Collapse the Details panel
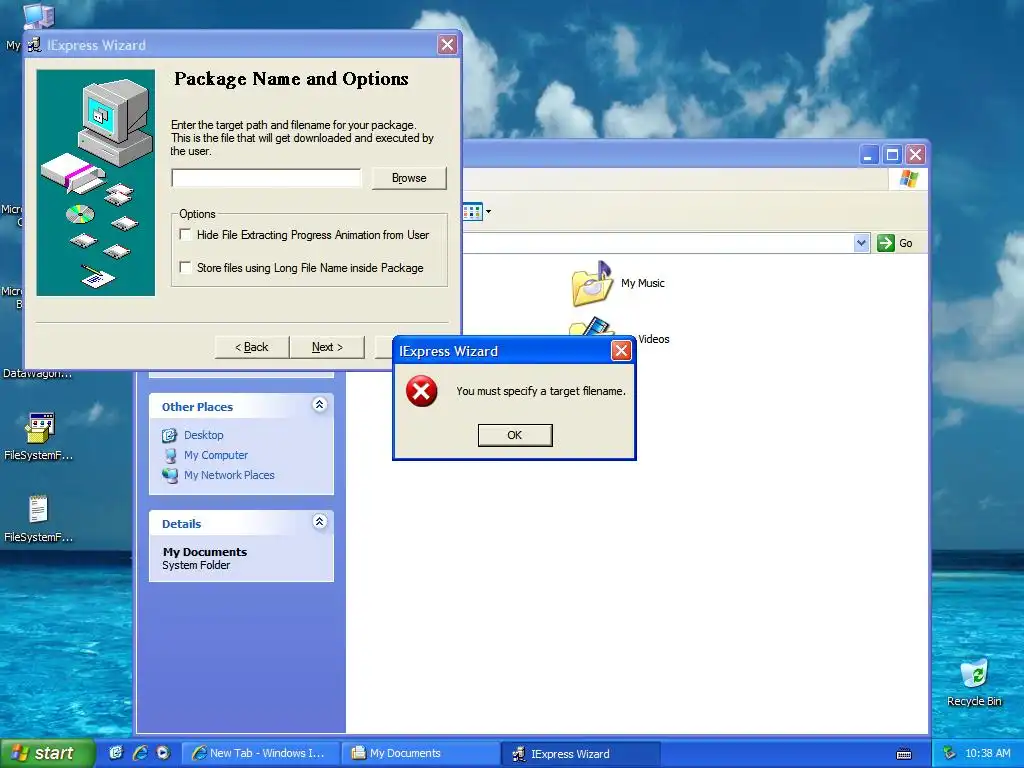Viewport: 1024px width, 768px height. coord(319,522)
